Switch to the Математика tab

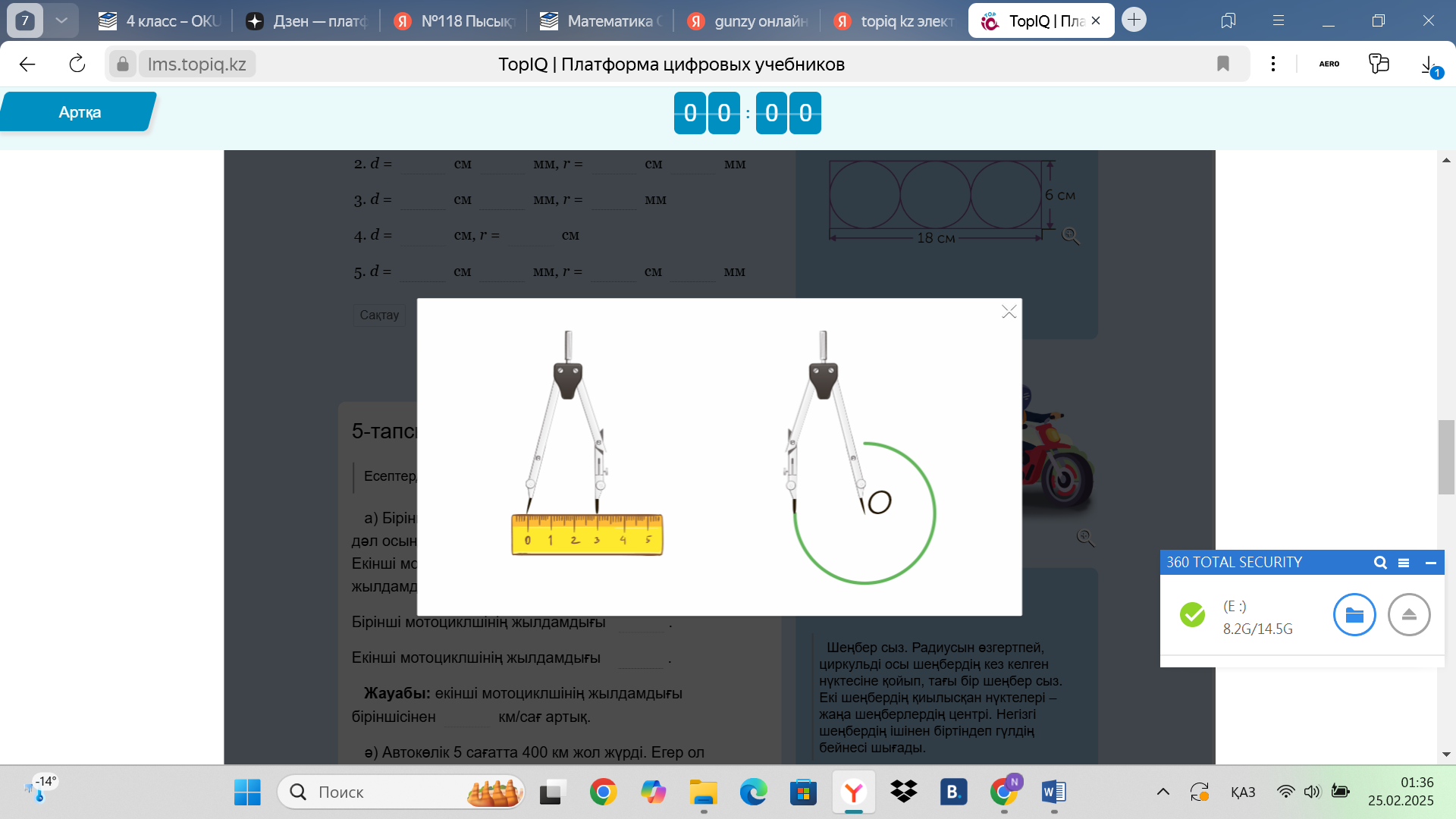[x=601, y=21]
